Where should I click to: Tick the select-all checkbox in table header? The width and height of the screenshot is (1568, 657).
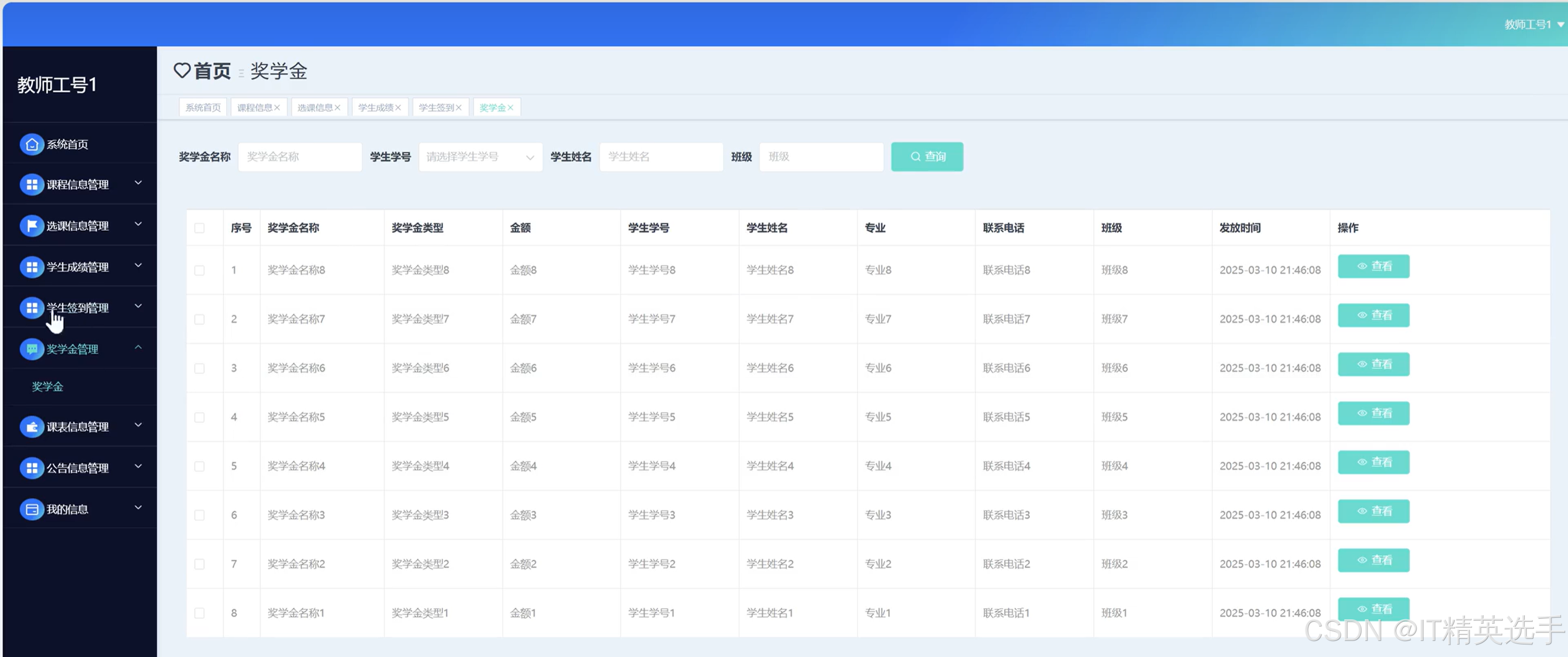[200, 228]
